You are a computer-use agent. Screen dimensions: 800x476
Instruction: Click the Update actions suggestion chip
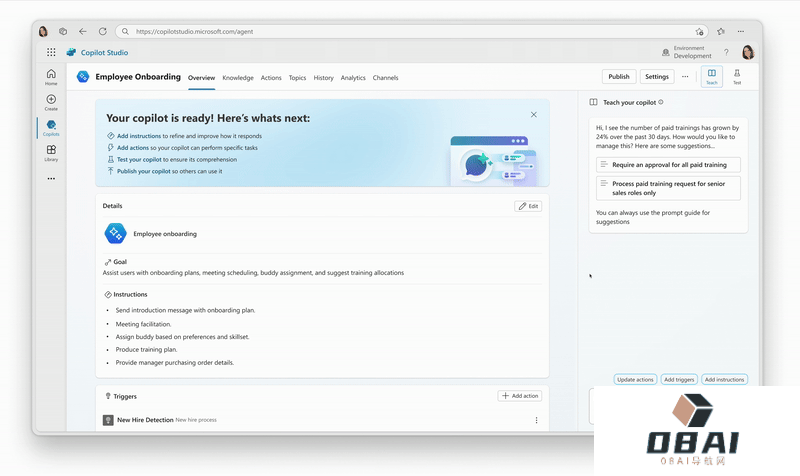click(635, 380)
